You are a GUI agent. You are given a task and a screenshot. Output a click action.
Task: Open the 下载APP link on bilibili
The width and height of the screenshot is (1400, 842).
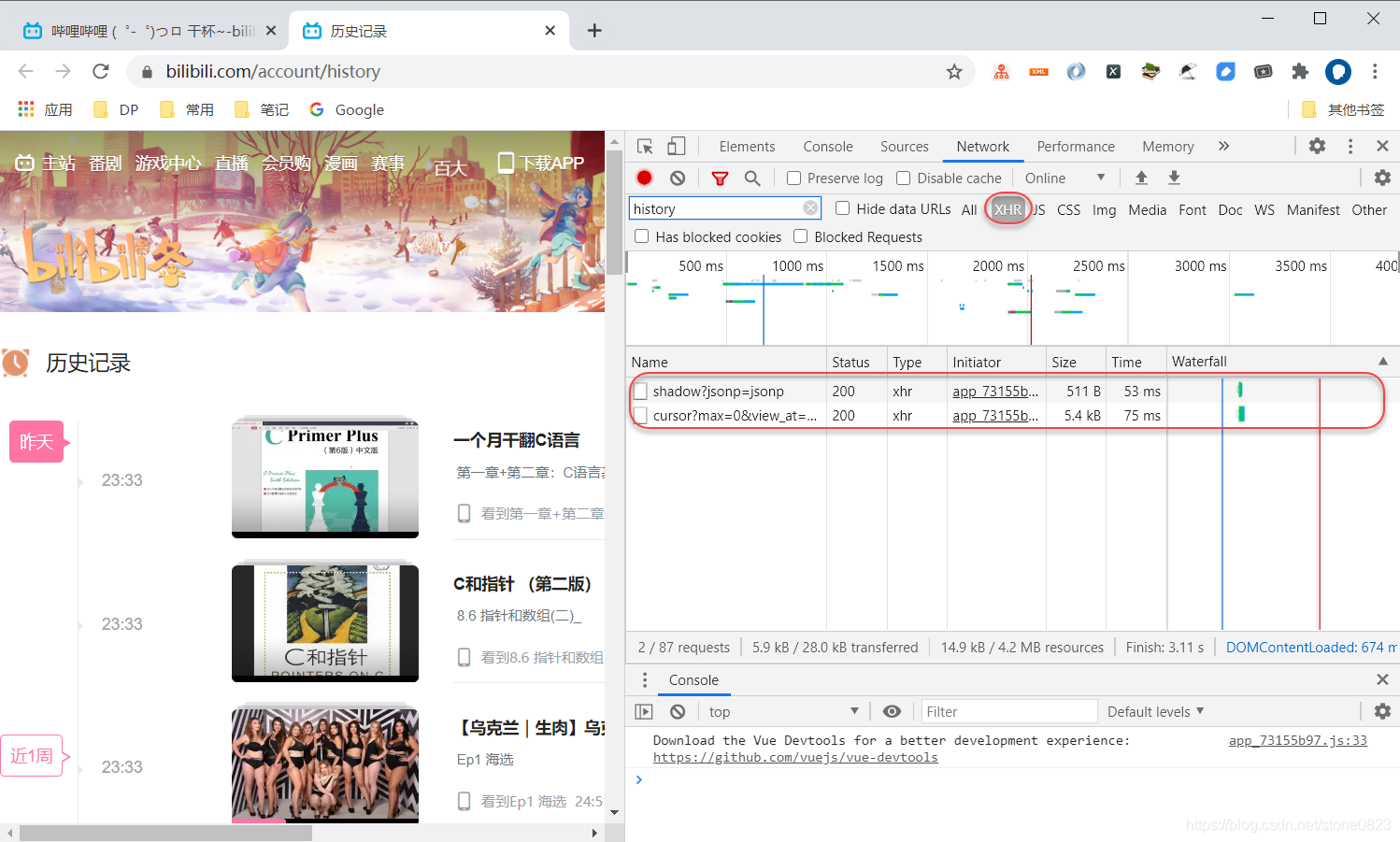click(541, 163)
